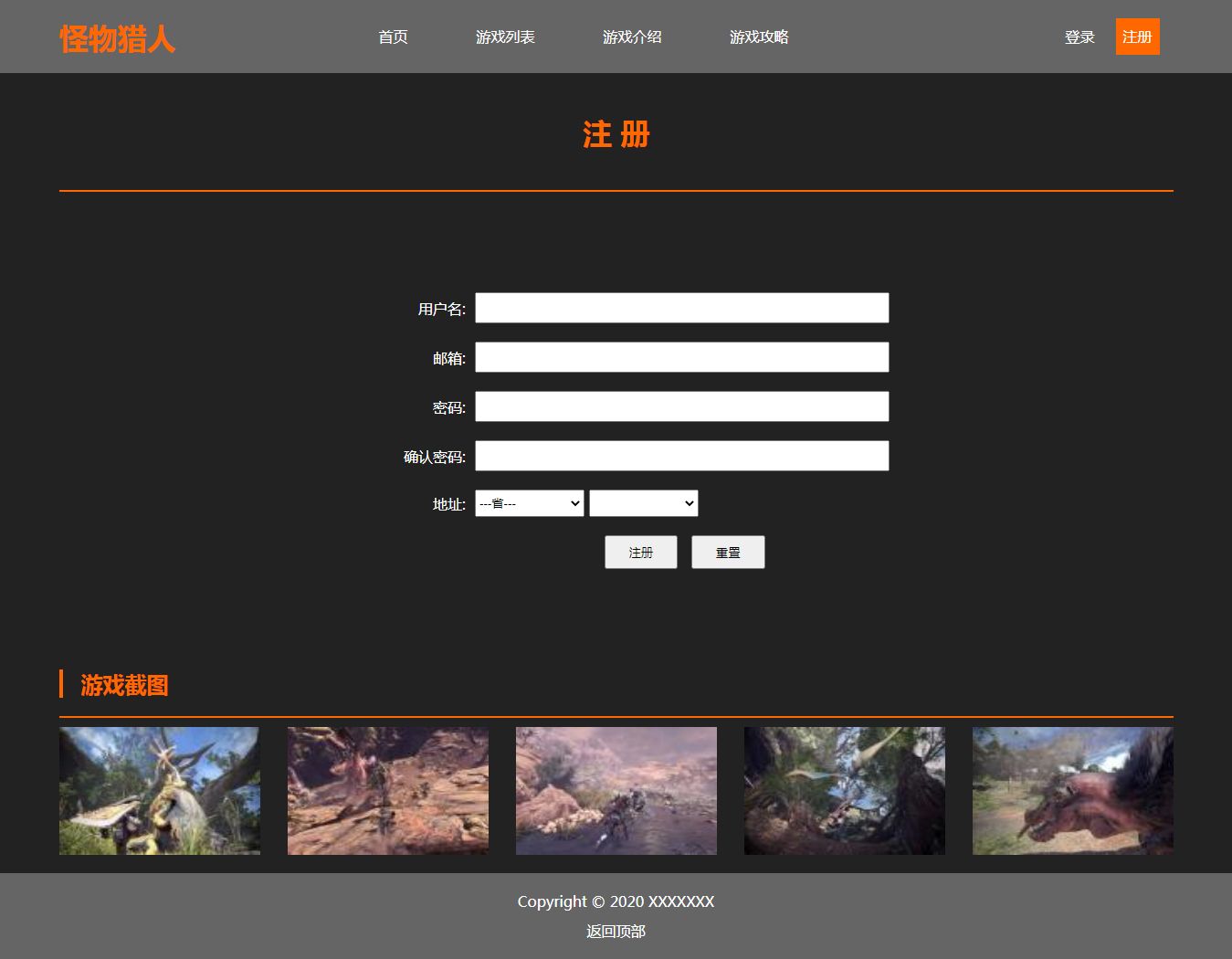The width and height of the screenshot is (1232, 959).
Task: Click the 确认密码: label
Action: pos(435,458)
